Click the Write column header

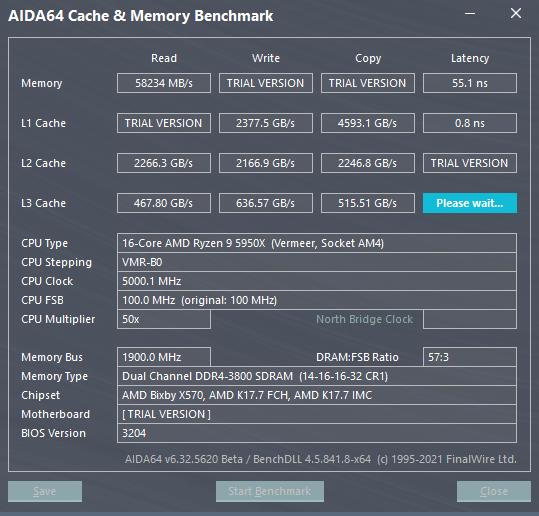pyautogui.click(x=266, y=58)
